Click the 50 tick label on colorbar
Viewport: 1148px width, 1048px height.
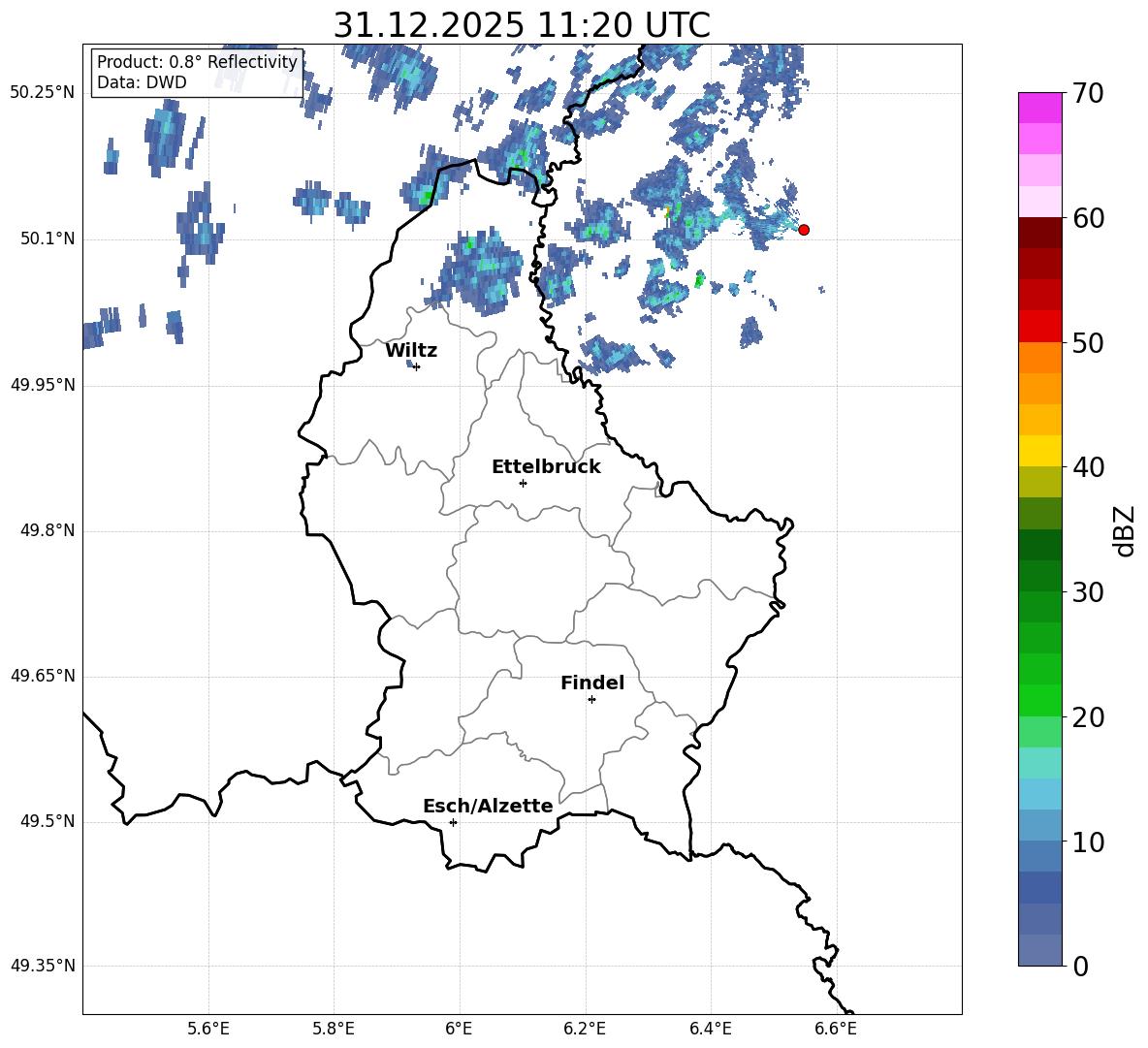1088,342
